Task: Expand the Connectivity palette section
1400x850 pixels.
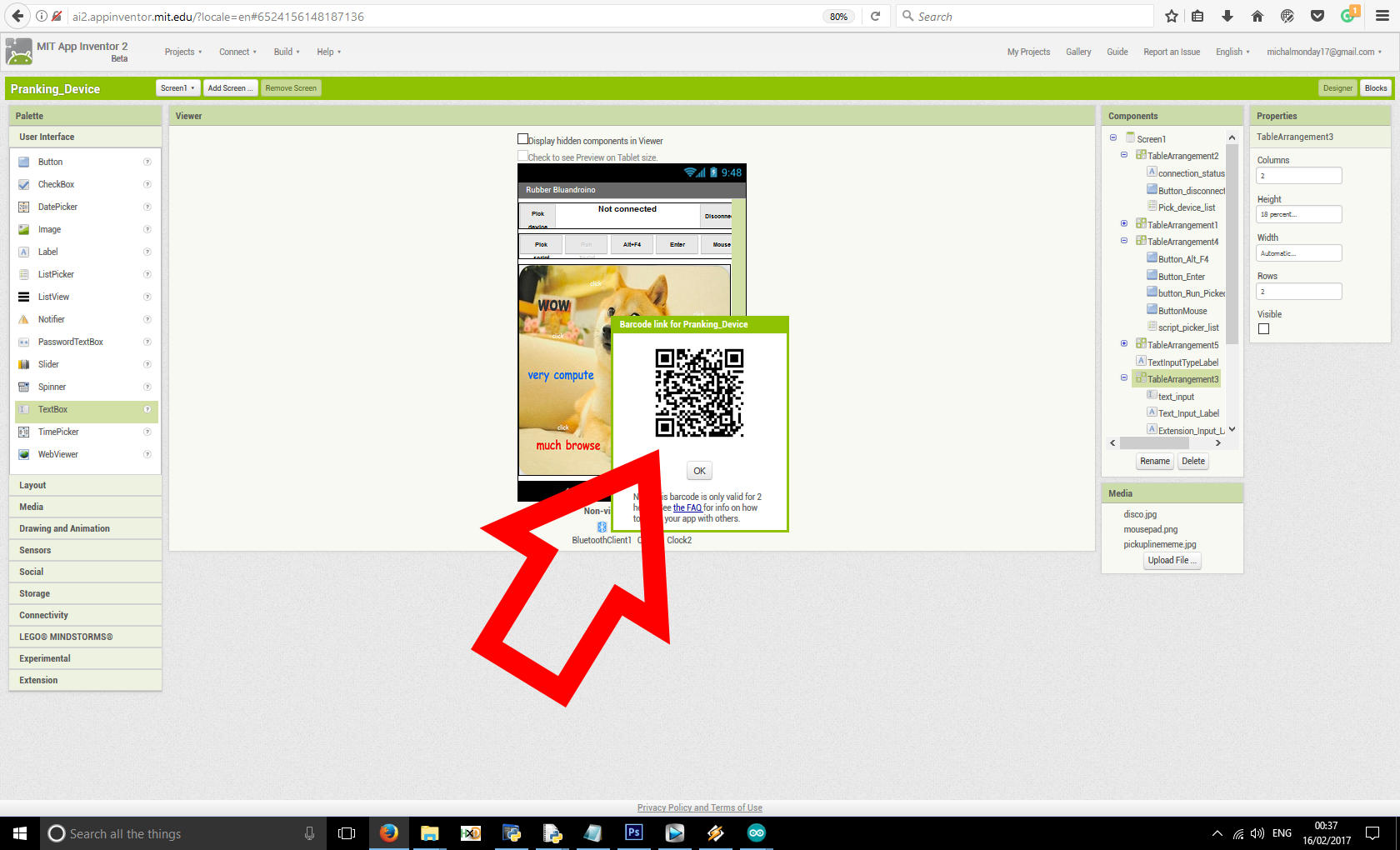Action: [85, 615]
